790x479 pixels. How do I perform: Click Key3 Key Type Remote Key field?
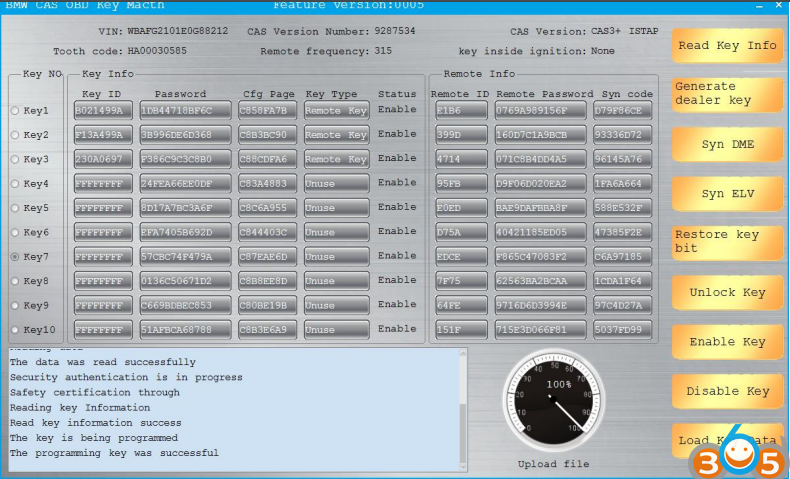click(x=336, y=159)
